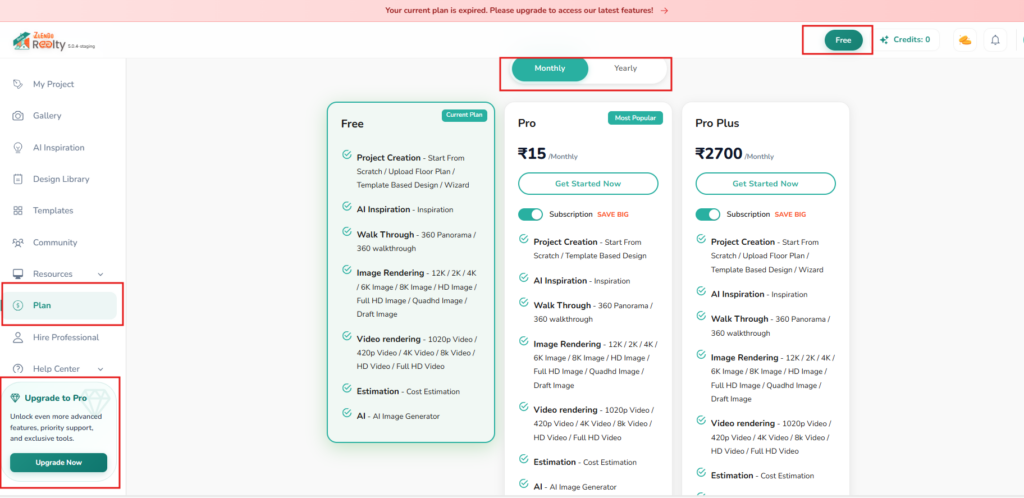
Task: Expand the Help Center menu chevron
Action: click(100, 370)
